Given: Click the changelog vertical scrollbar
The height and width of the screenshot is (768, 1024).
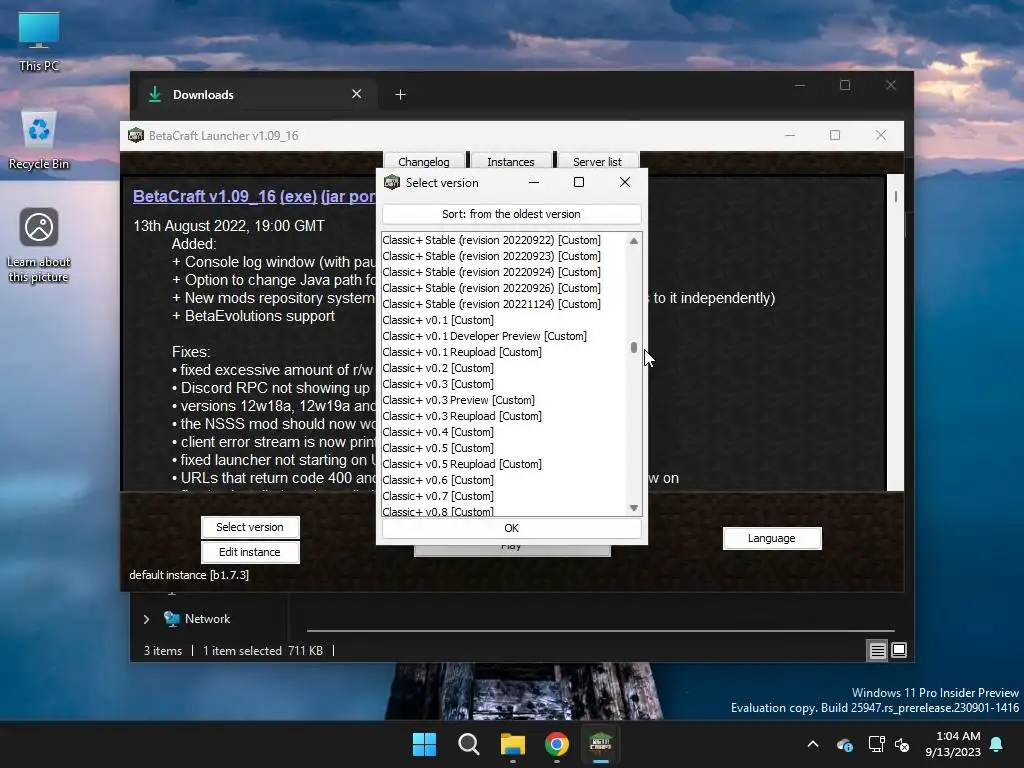Looking at the screenshot, I should point(895,196).
